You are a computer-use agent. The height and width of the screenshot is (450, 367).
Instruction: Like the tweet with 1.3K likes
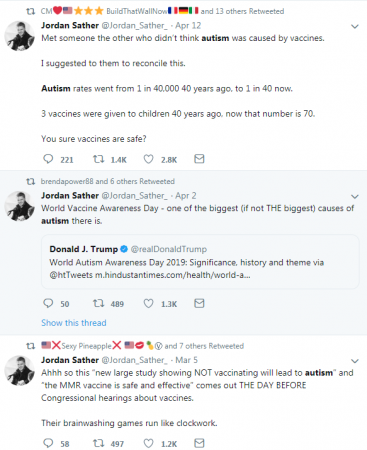148,303
